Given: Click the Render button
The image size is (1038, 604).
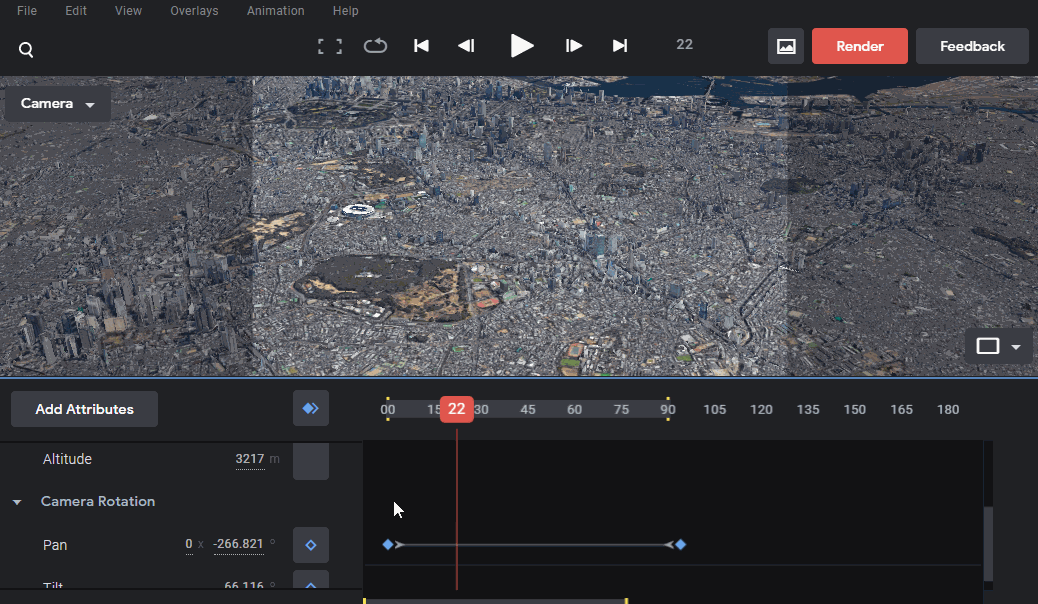Looking at the screenshot, I should pyautogui.click(x=860, y=46).
